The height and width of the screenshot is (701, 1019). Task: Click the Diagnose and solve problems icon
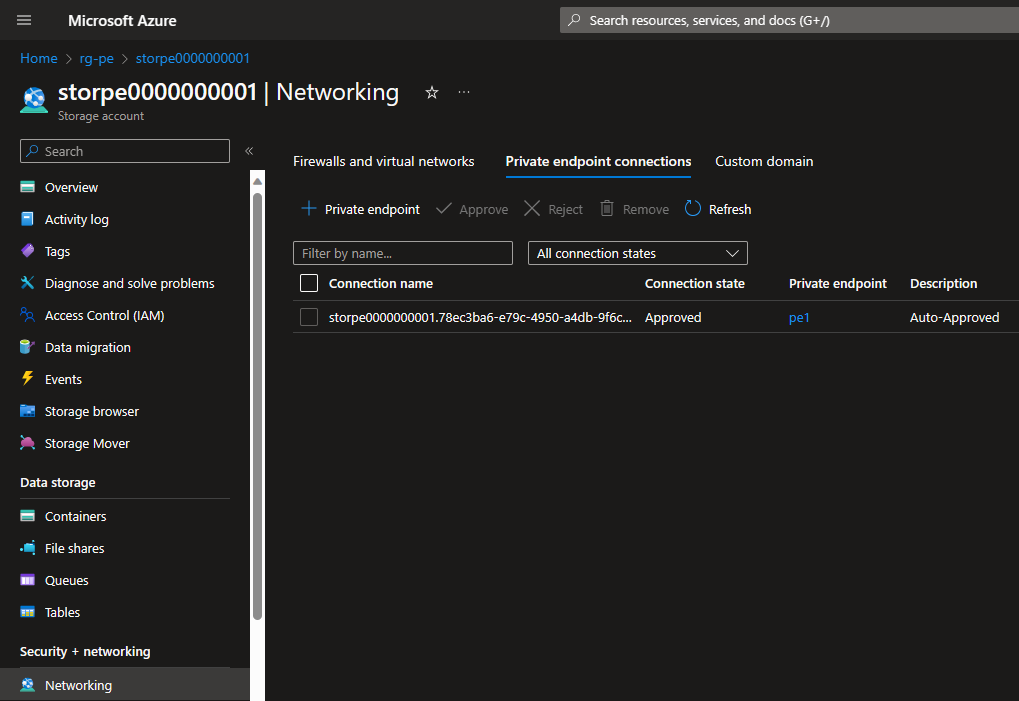tap(27, 283)
